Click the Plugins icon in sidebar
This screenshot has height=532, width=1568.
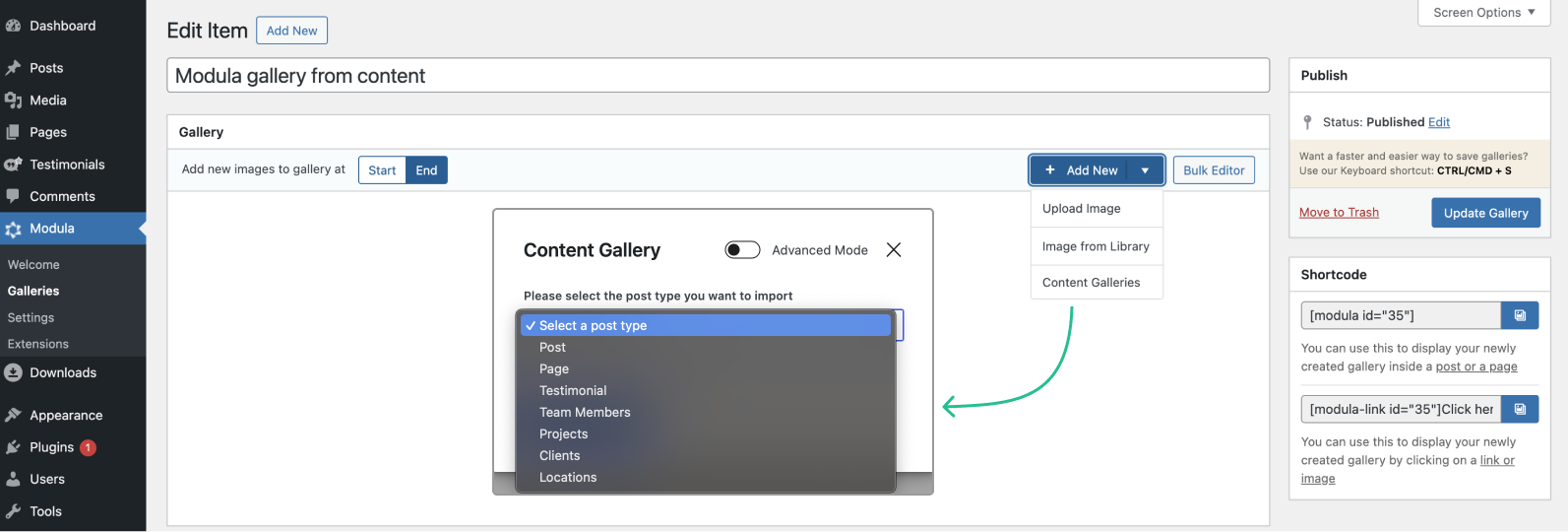point(13,447)
